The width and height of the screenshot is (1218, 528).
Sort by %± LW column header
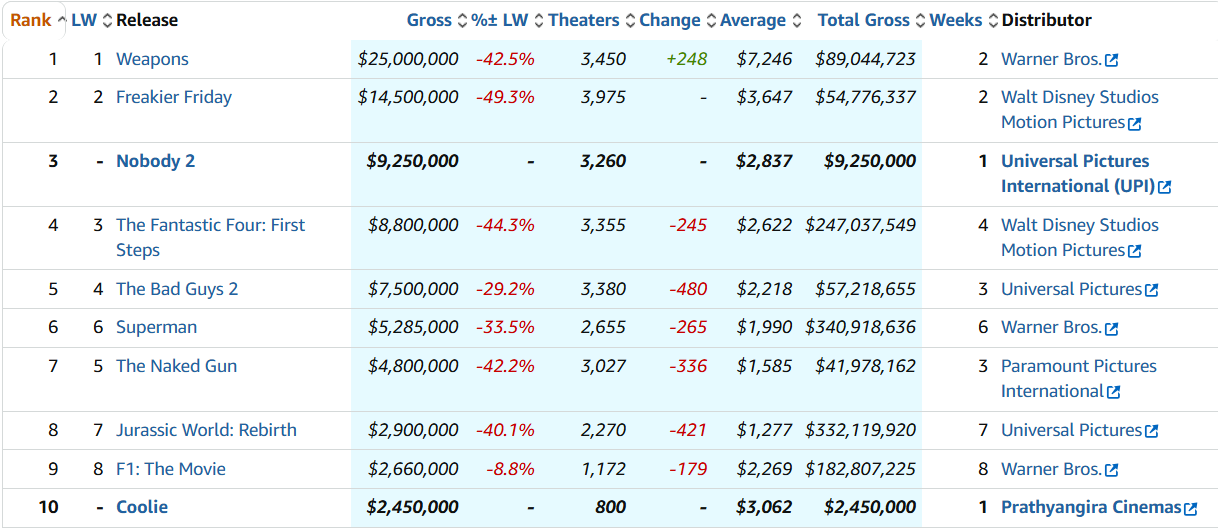click(x=499, y=20)
